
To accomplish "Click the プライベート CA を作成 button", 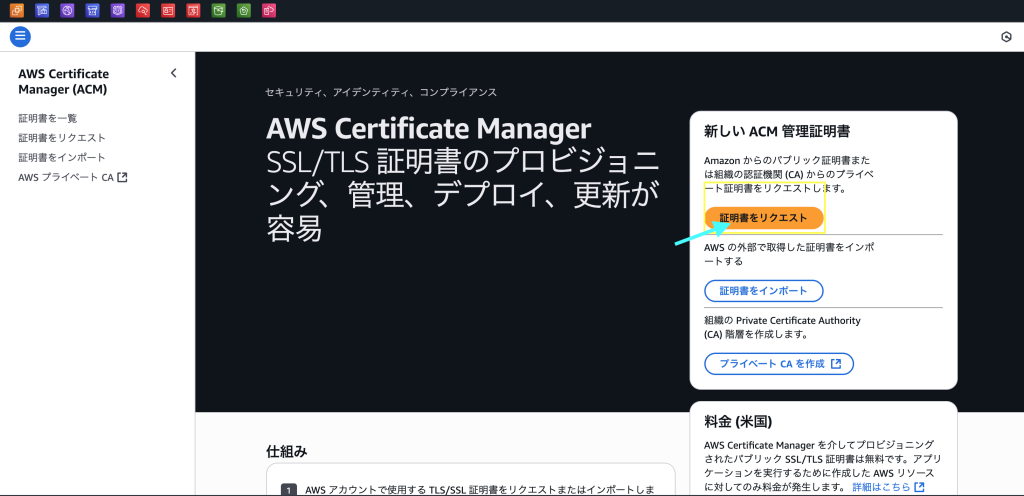I will coord(779,364).
